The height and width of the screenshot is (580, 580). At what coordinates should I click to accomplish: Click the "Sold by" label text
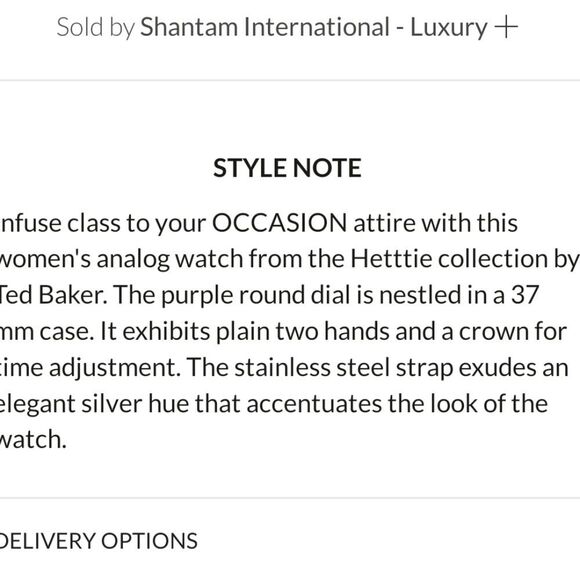click(x=95, y=28)
